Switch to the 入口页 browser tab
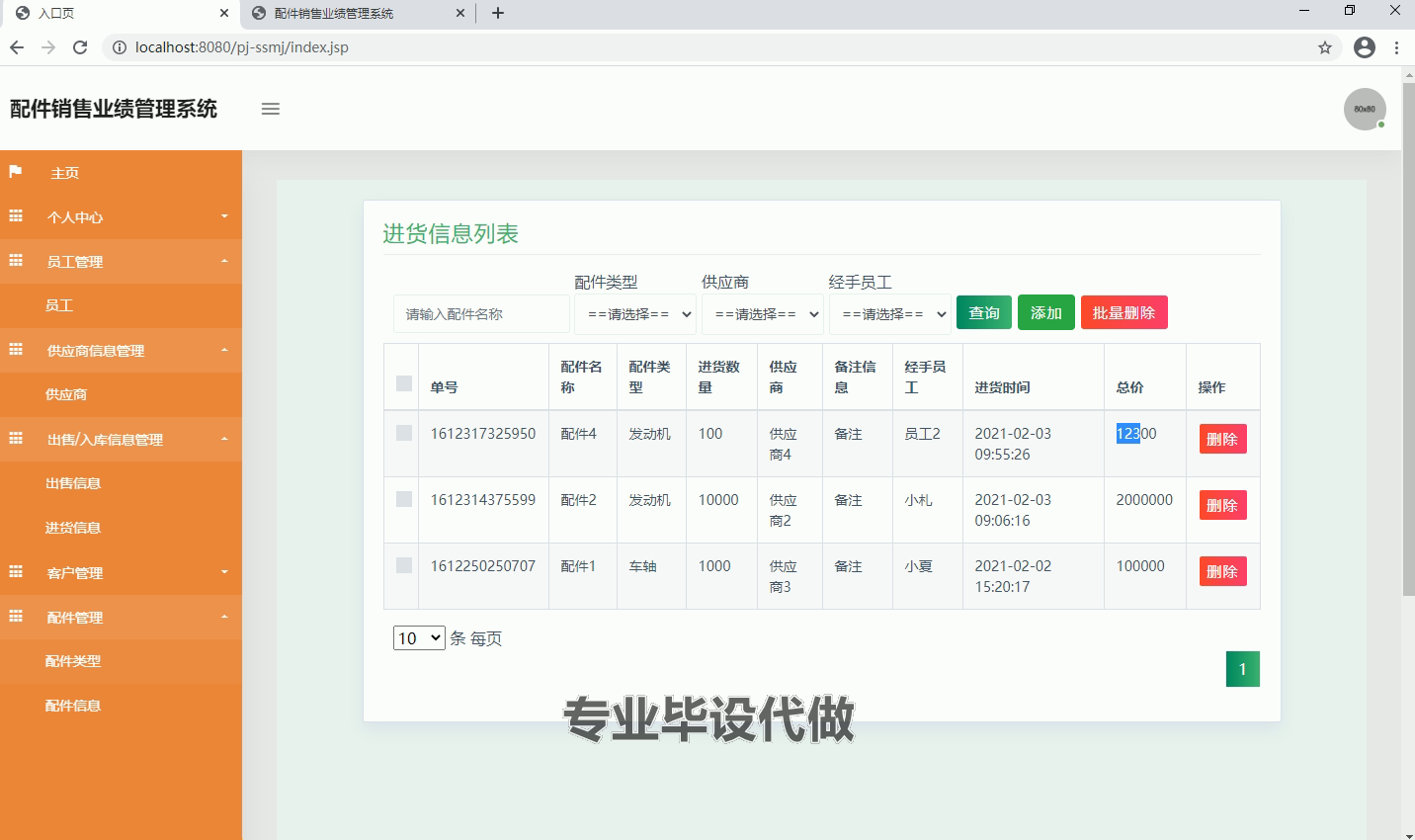This screenshot has width=1415, height=840. pos(119,14)
